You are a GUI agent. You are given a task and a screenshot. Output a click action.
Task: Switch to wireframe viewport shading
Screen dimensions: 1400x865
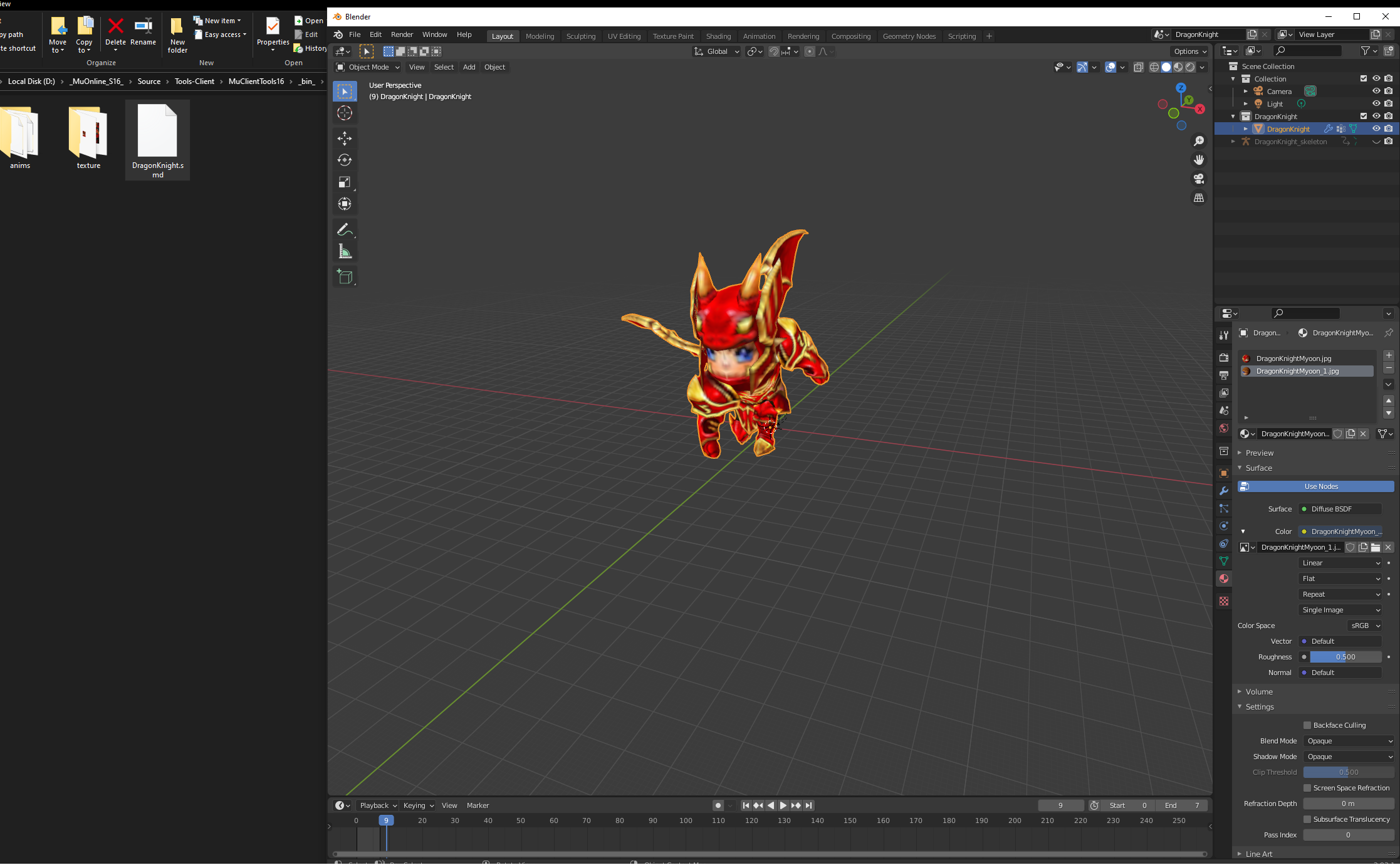pos(1154,68)
